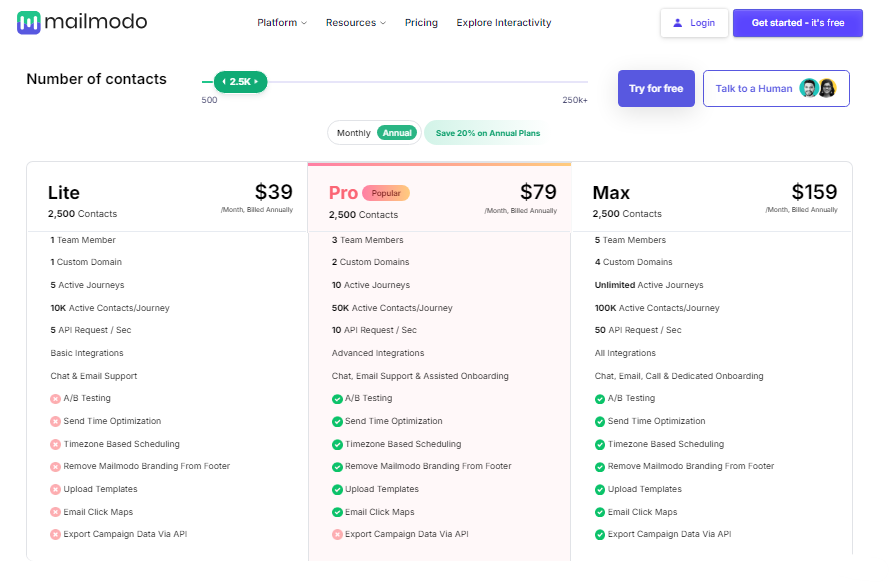Click the right arrow on the 2.5K slider handle
The width and height of the screenshot is (889, 583).
[x=256, y=82]
